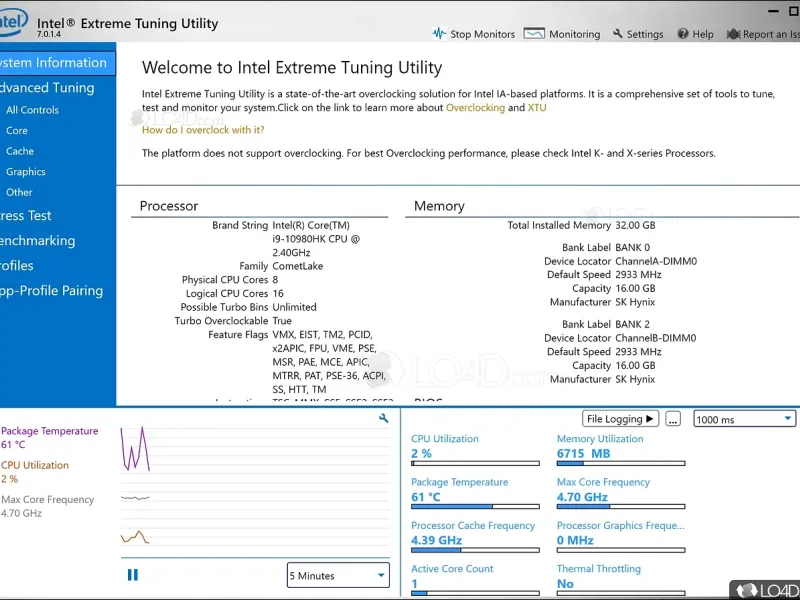Click the Monitoring label in the toolbar

tap(574, 34)
